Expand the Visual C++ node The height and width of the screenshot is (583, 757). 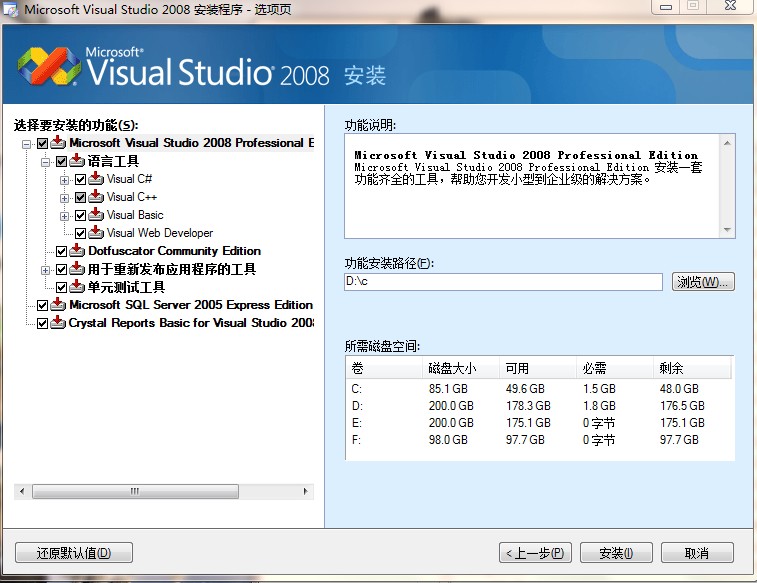coord(64,198)
